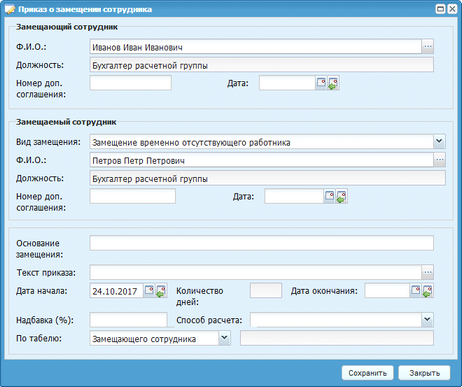Expand the Вид замещения dropdown
Image resolution: width=462 pixels, height=387 pixels.
tap(439, 142)
